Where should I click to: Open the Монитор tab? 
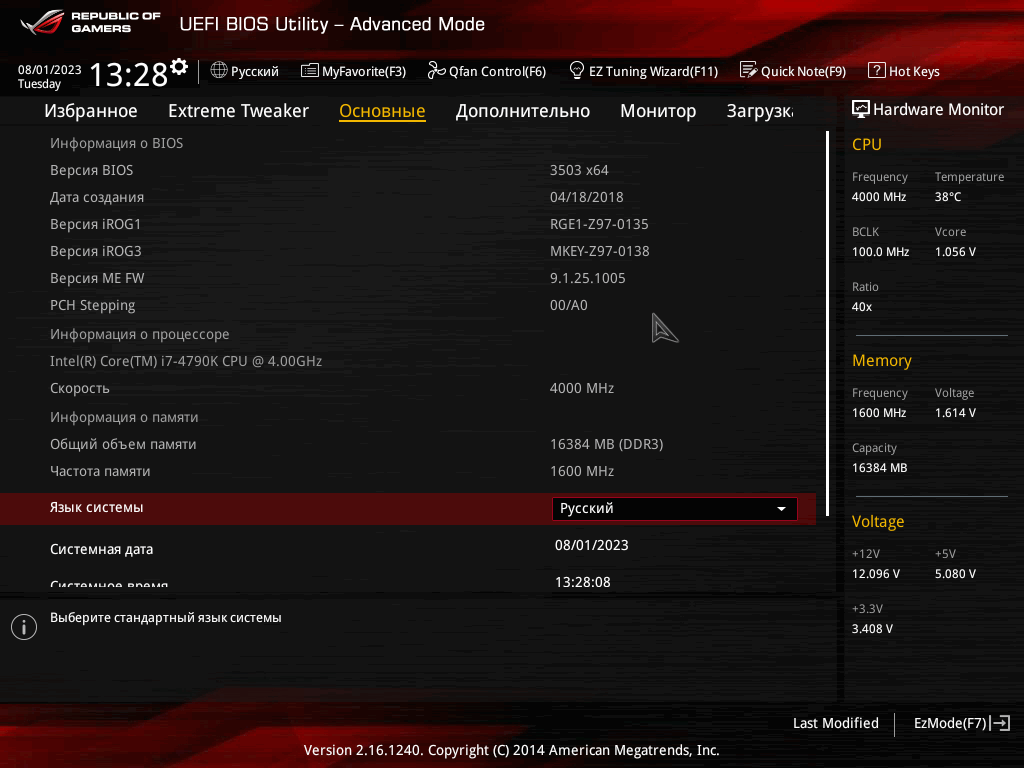coord(658,111)
